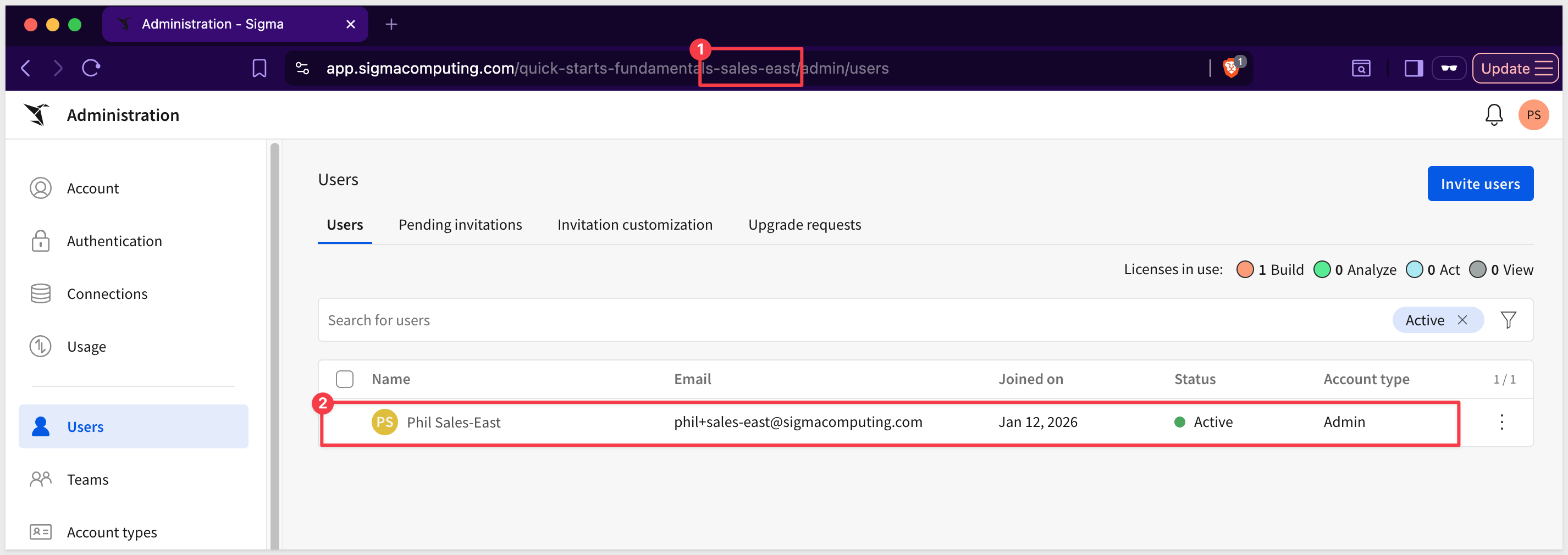Open the Invitation customization tab
1568x555 pixels.
(634, 225)
